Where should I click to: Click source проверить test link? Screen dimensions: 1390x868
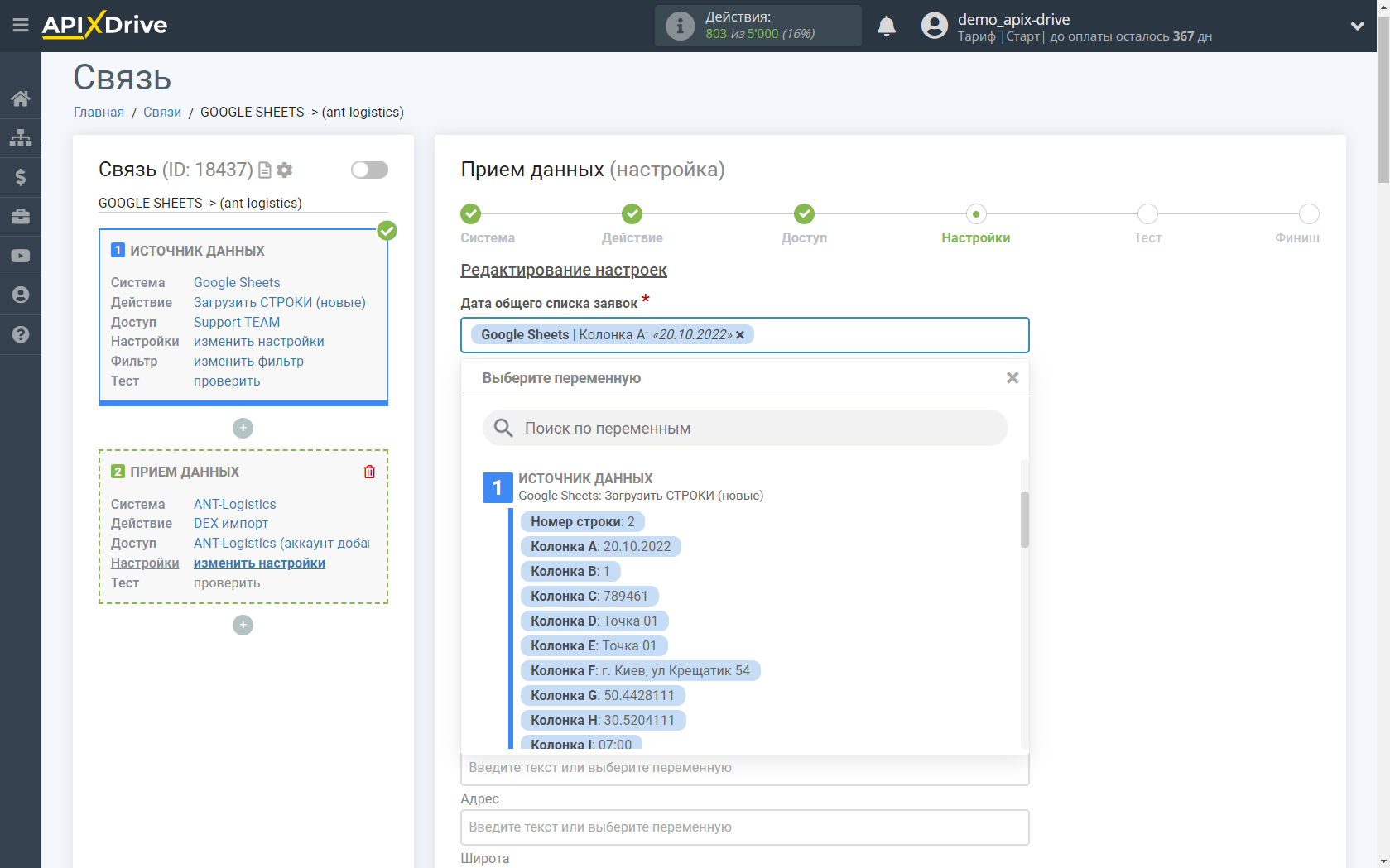click(227, 381)
